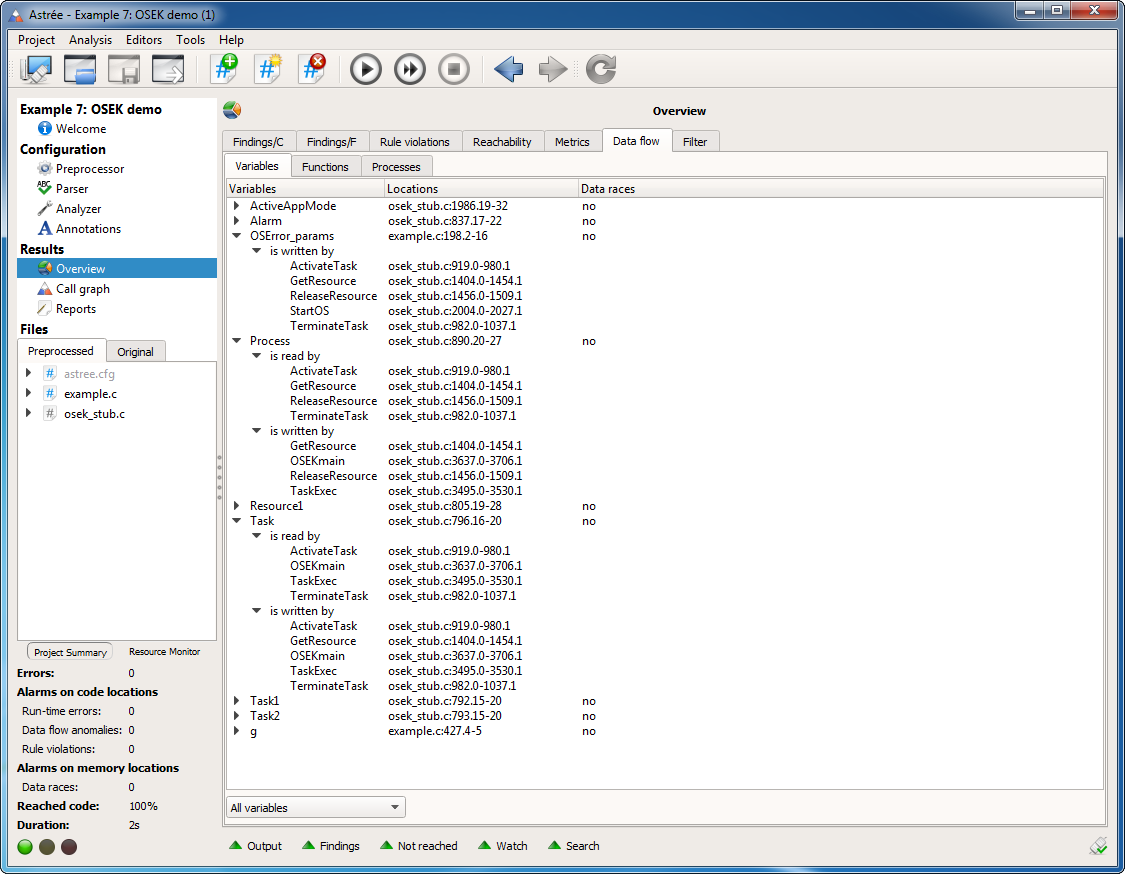Show the Search panel
The image size is (1125, 874).
pyautogui.click(x=574, y=846)
